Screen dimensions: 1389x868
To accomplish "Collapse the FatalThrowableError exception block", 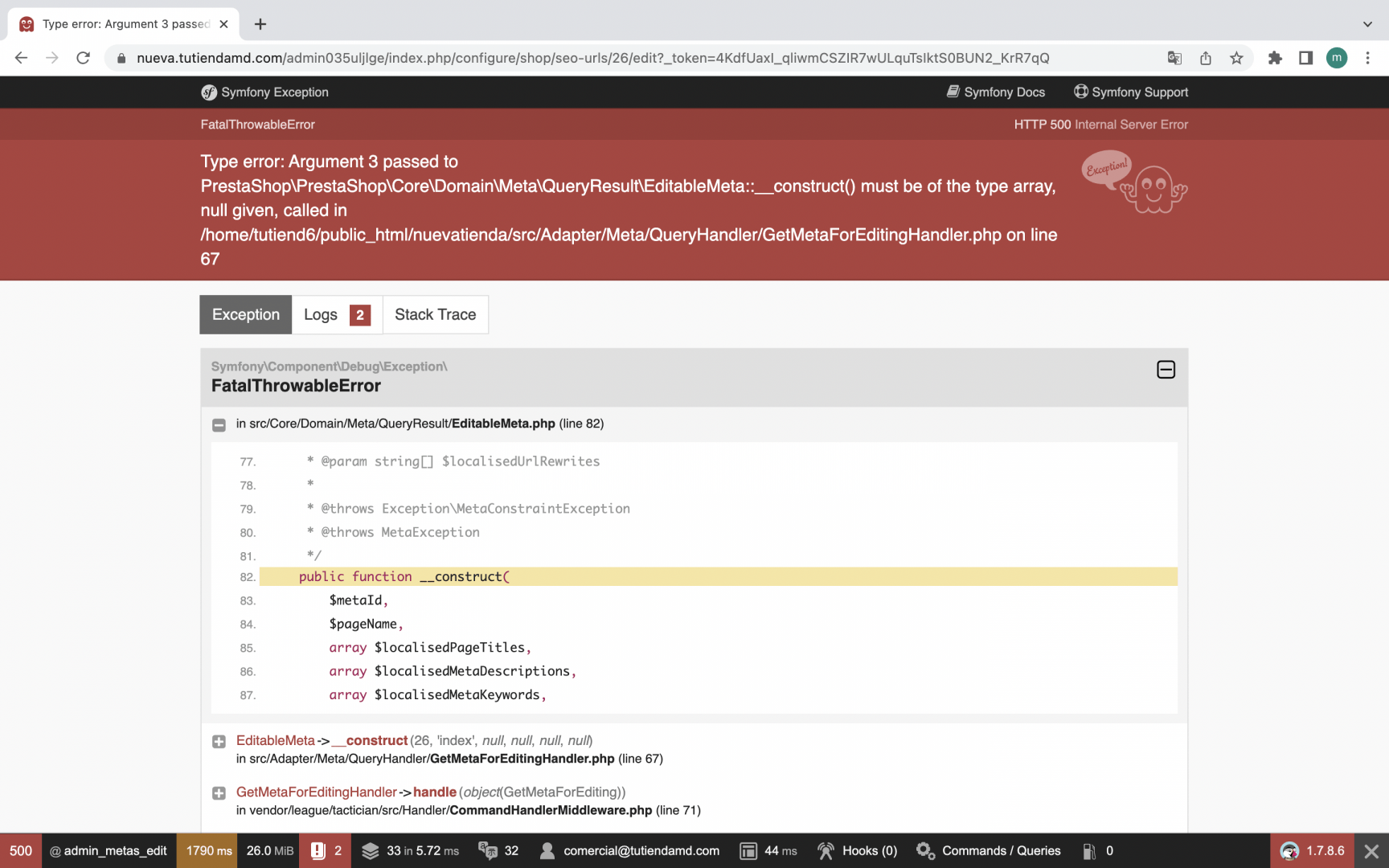I will [1166, 370].
